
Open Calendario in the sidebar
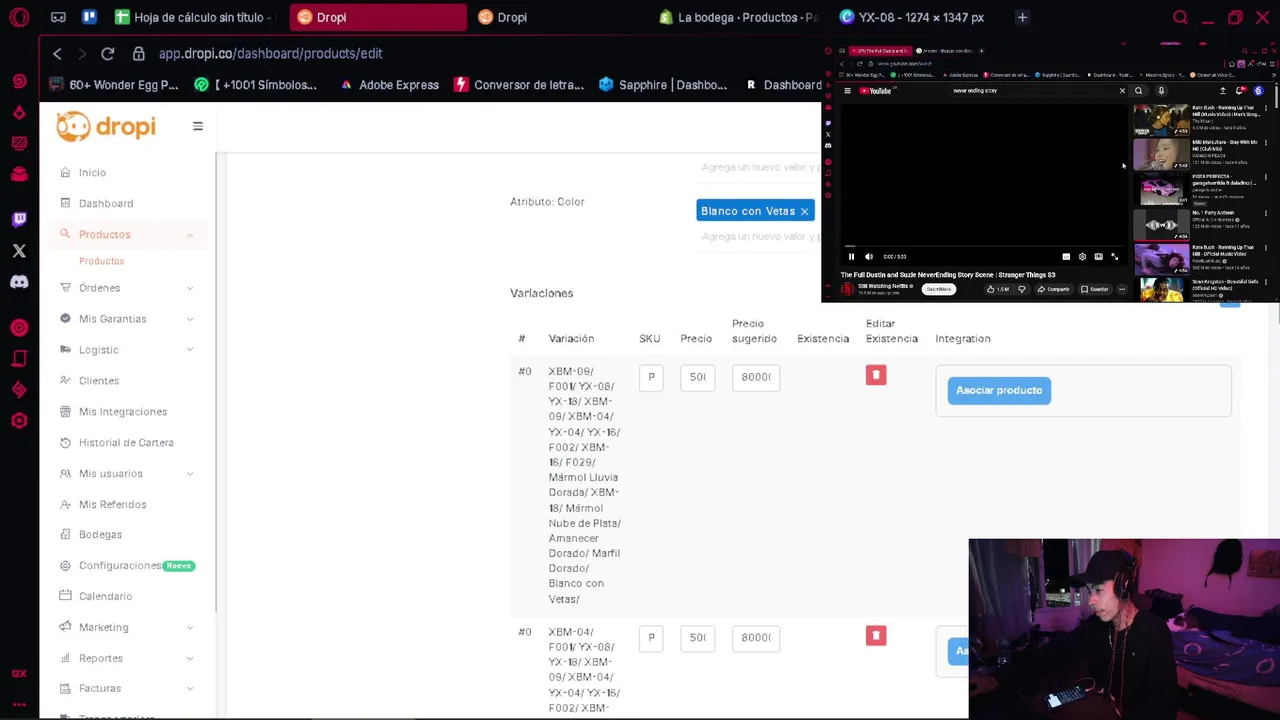(x=105, y=597)
